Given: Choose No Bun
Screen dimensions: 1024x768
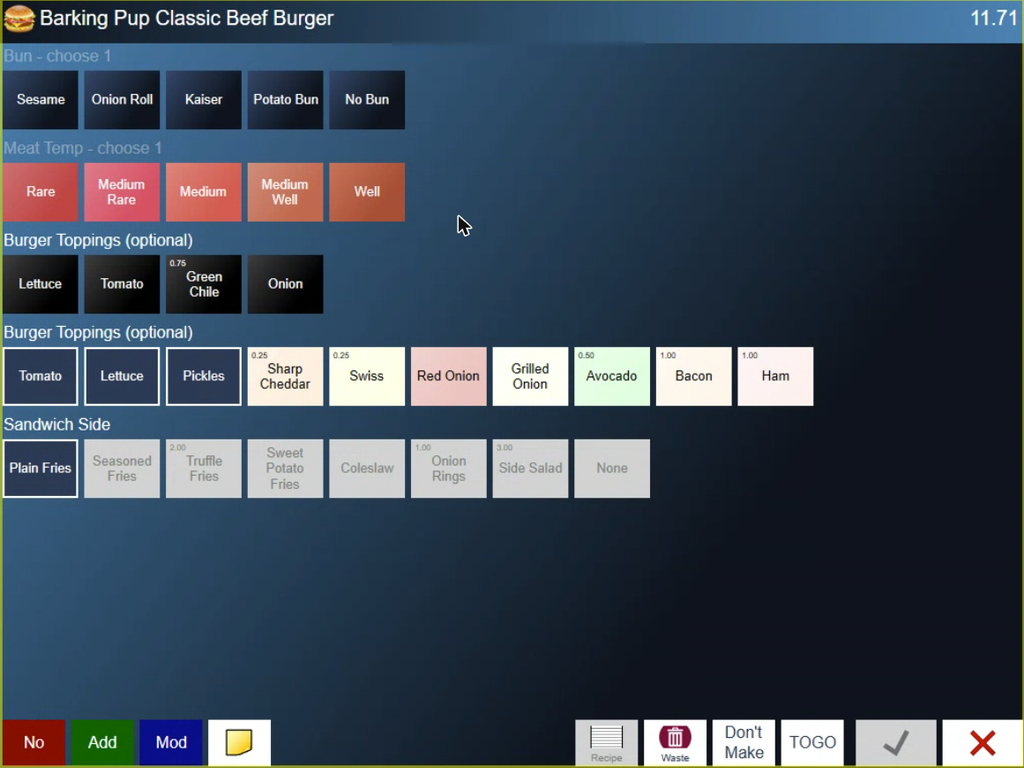Looking at the screenshot, I should click(x=367, y=100).
